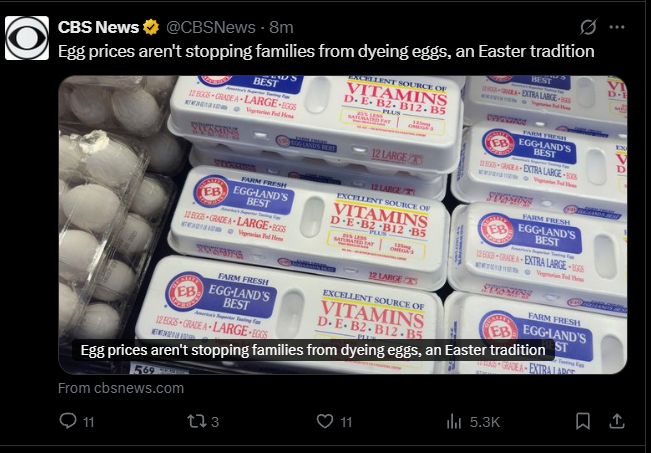Open Grok explain-this-post icon

coord(588,26)
